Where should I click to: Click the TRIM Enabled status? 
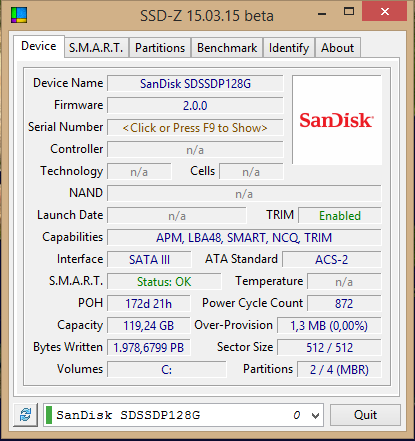coord(340,216)
